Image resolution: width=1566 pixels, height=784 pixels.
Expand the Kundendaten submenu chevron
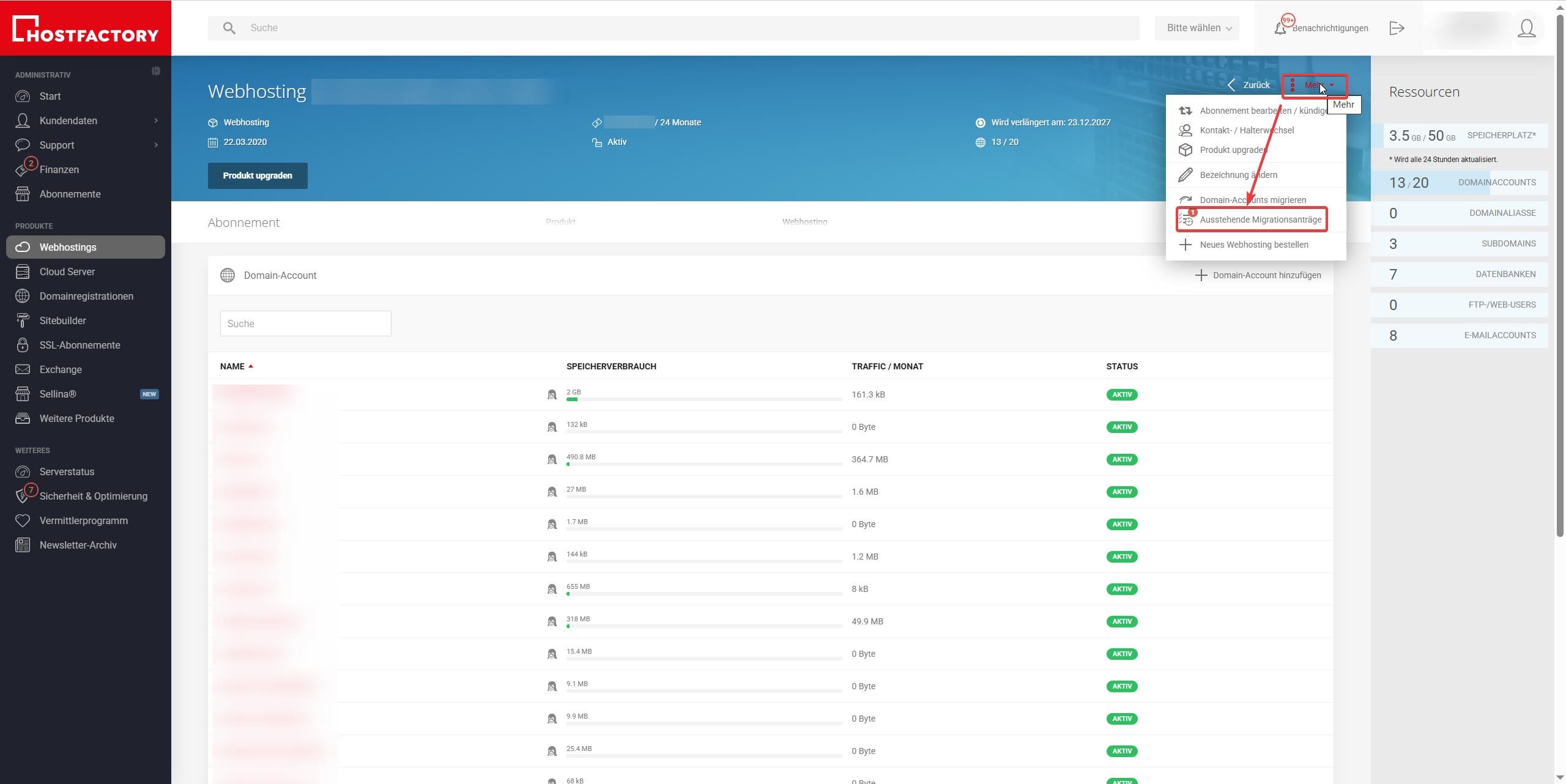[x=156, y=120]
